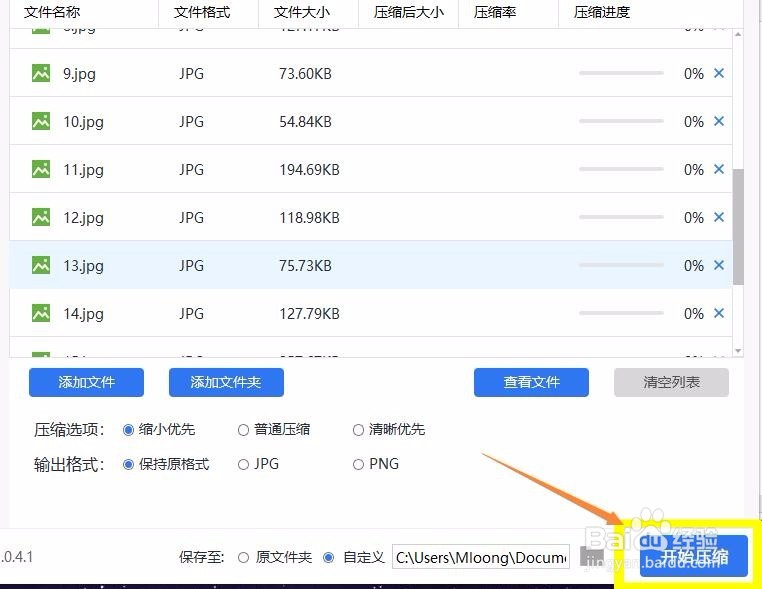Image resolution: width=762 pixels, height=589 pixels.
Task: Click the 压缩率 column header
Action: click(x=495, y=12)
